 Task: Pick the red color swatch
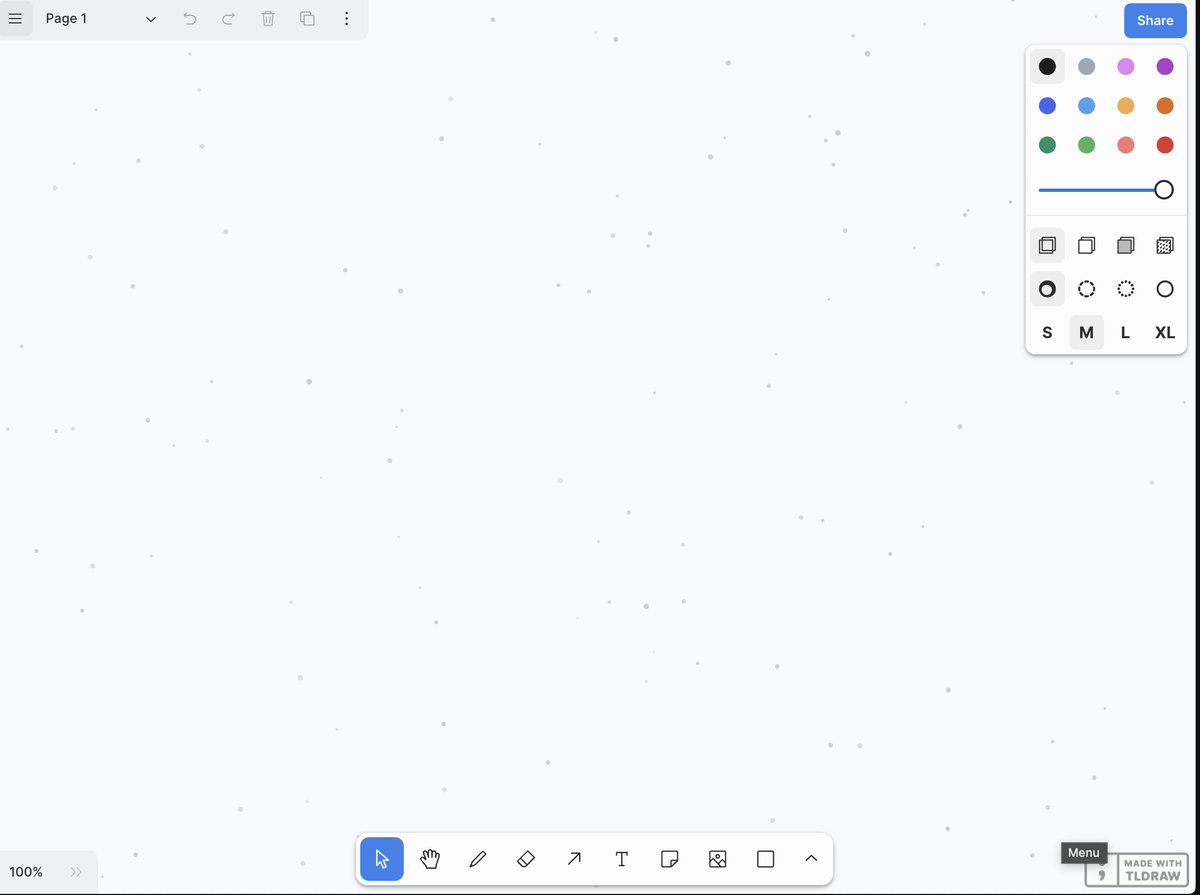(1165, 145)
